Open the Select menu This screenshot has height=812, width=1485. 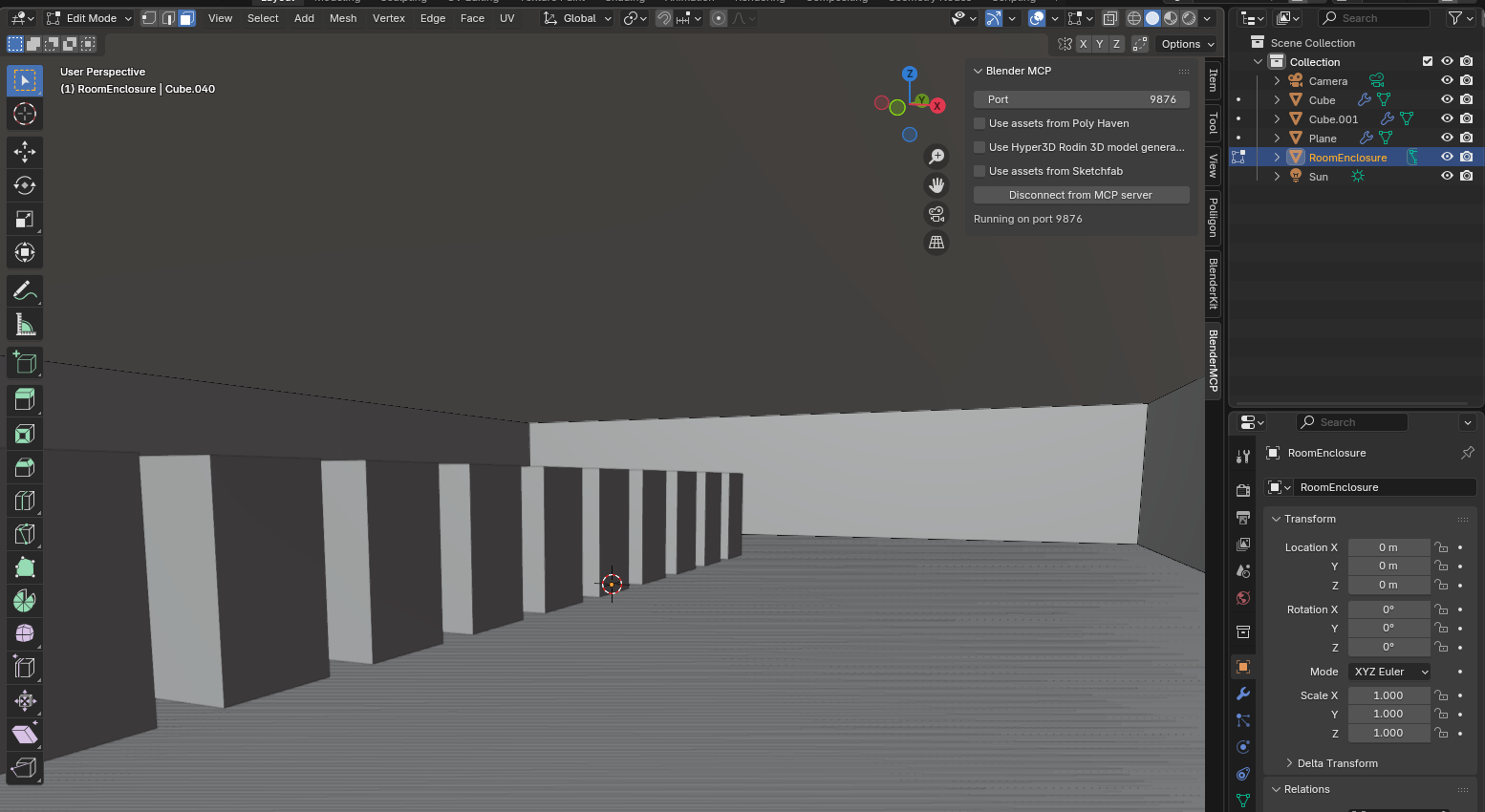[263, 18]
